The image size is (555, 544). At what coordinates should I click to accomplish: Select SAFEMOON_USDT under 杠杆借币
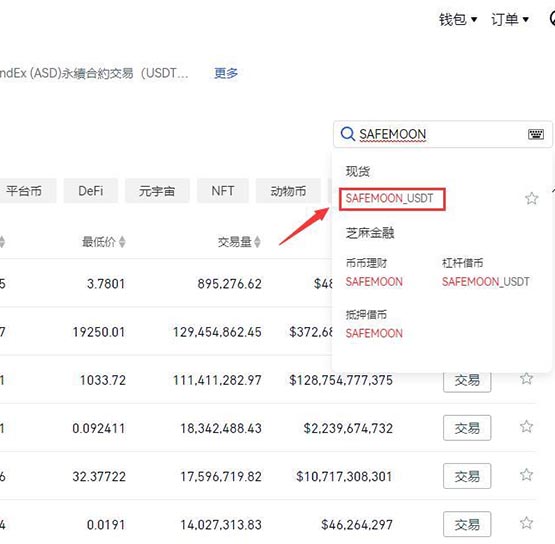click(486, 282)
